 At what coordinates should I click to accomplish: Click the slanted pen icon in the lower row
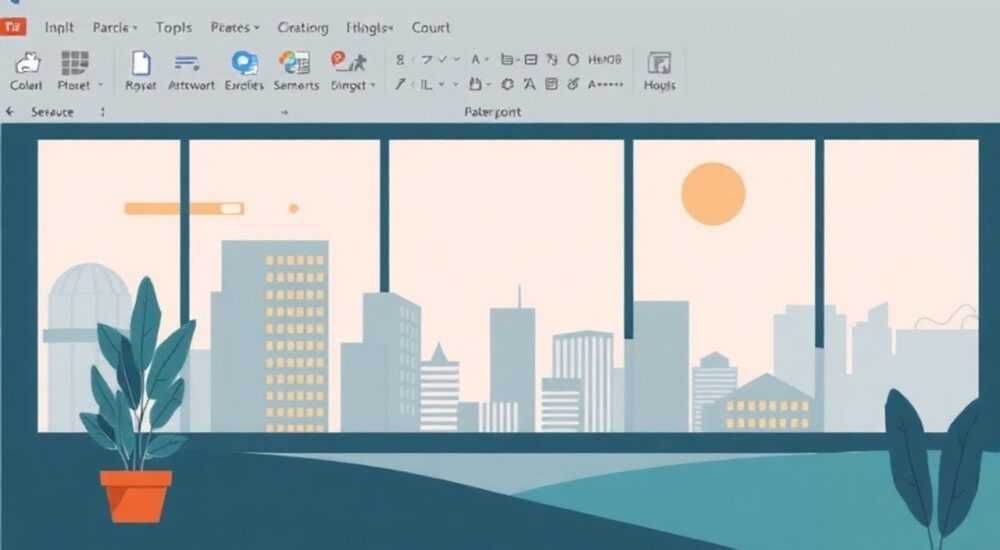click(x=400, y=84)
